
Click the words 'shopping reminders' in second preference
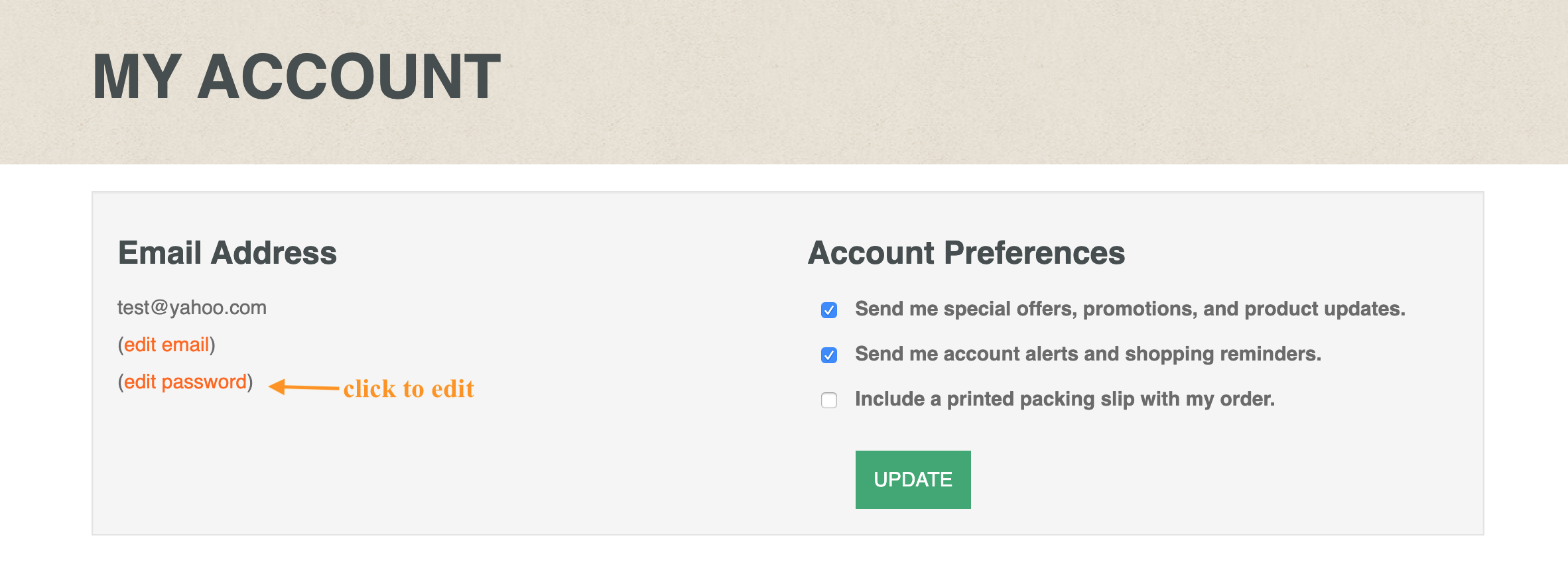[x=1222, y=354]
